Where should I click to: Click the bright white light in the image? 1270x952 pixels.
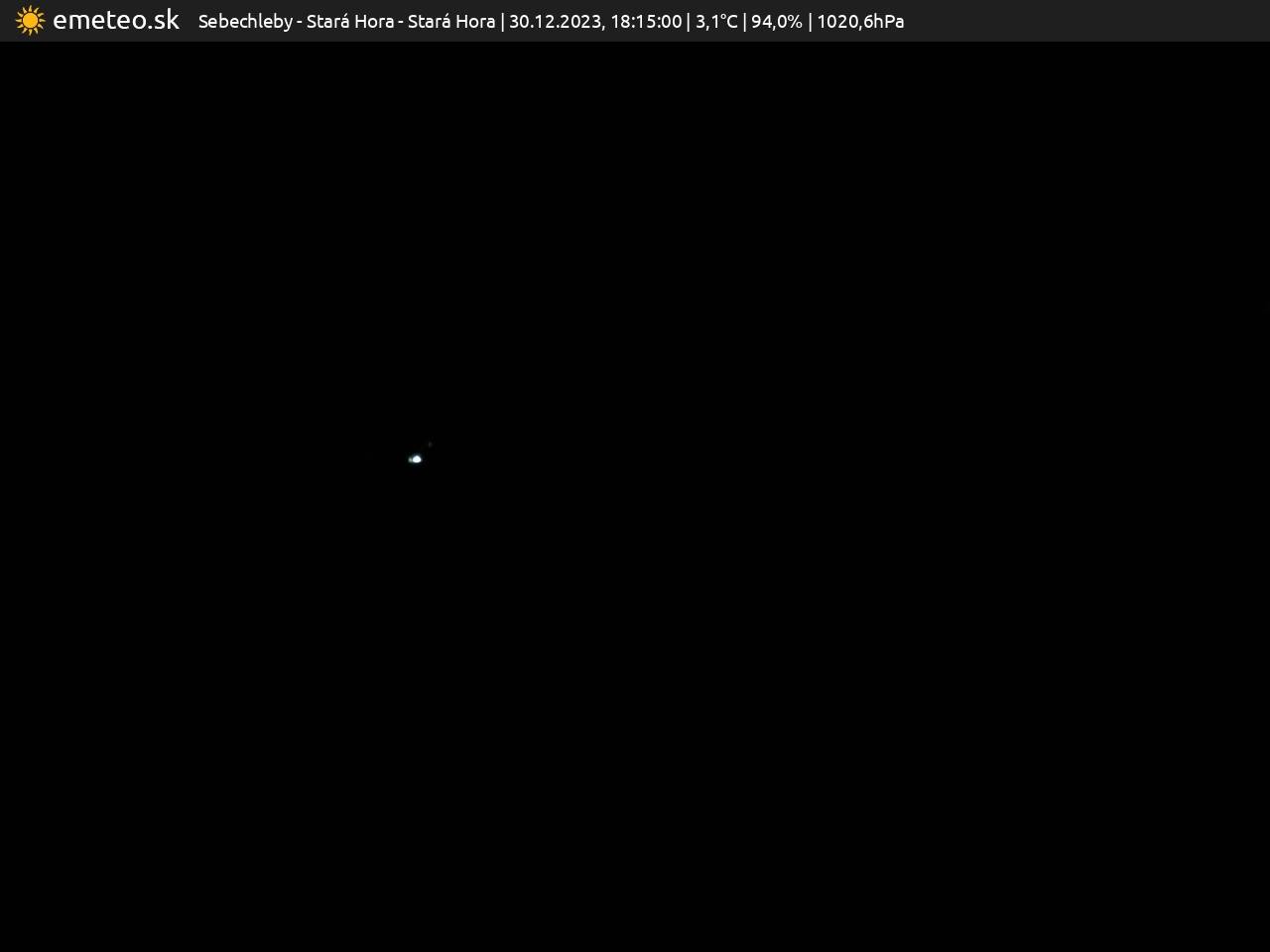(416, 459)
